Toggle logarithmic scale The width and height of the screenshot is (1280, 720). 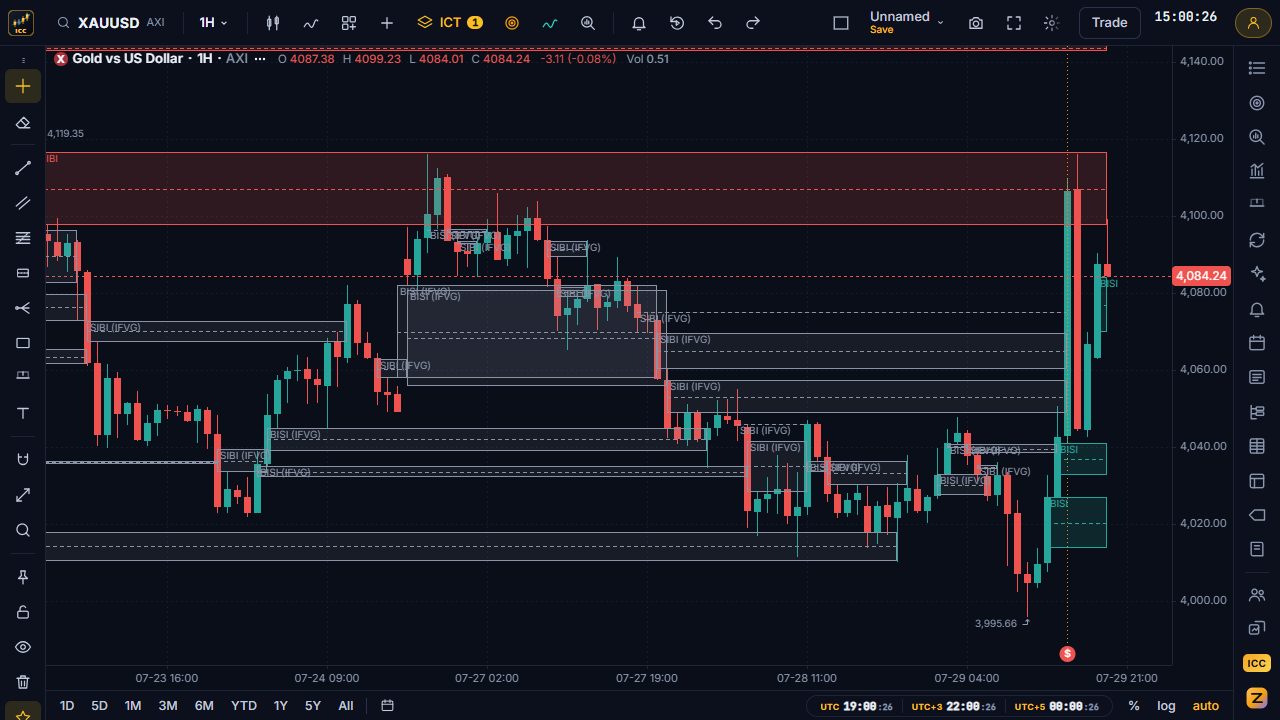[1166, 705]
